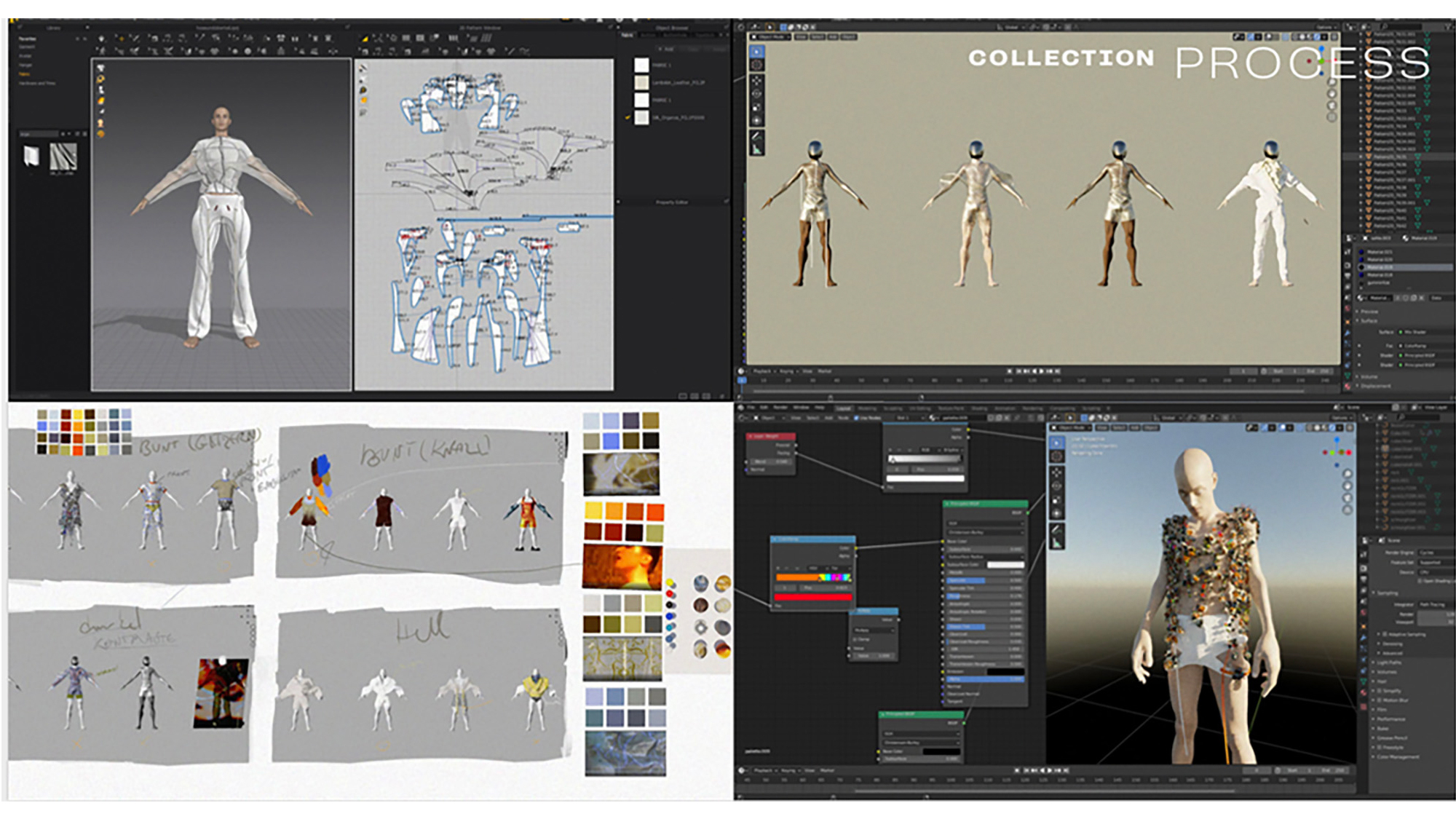The height and width of the screenshot is (819, 1456).
Task: Choose the Measure tool in top-right Blender viewport
Action: [756, 149]
